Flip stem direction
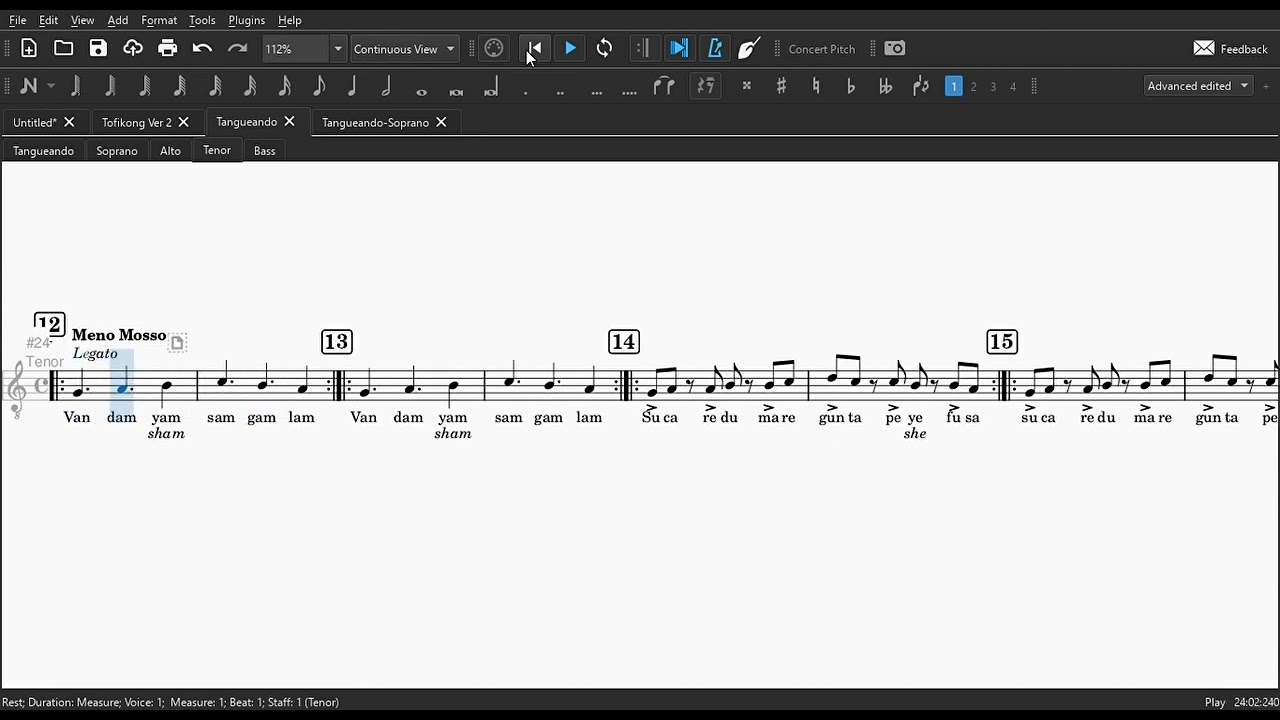The width and height of the screenshot is (1280, 720). tap(921, 87)
